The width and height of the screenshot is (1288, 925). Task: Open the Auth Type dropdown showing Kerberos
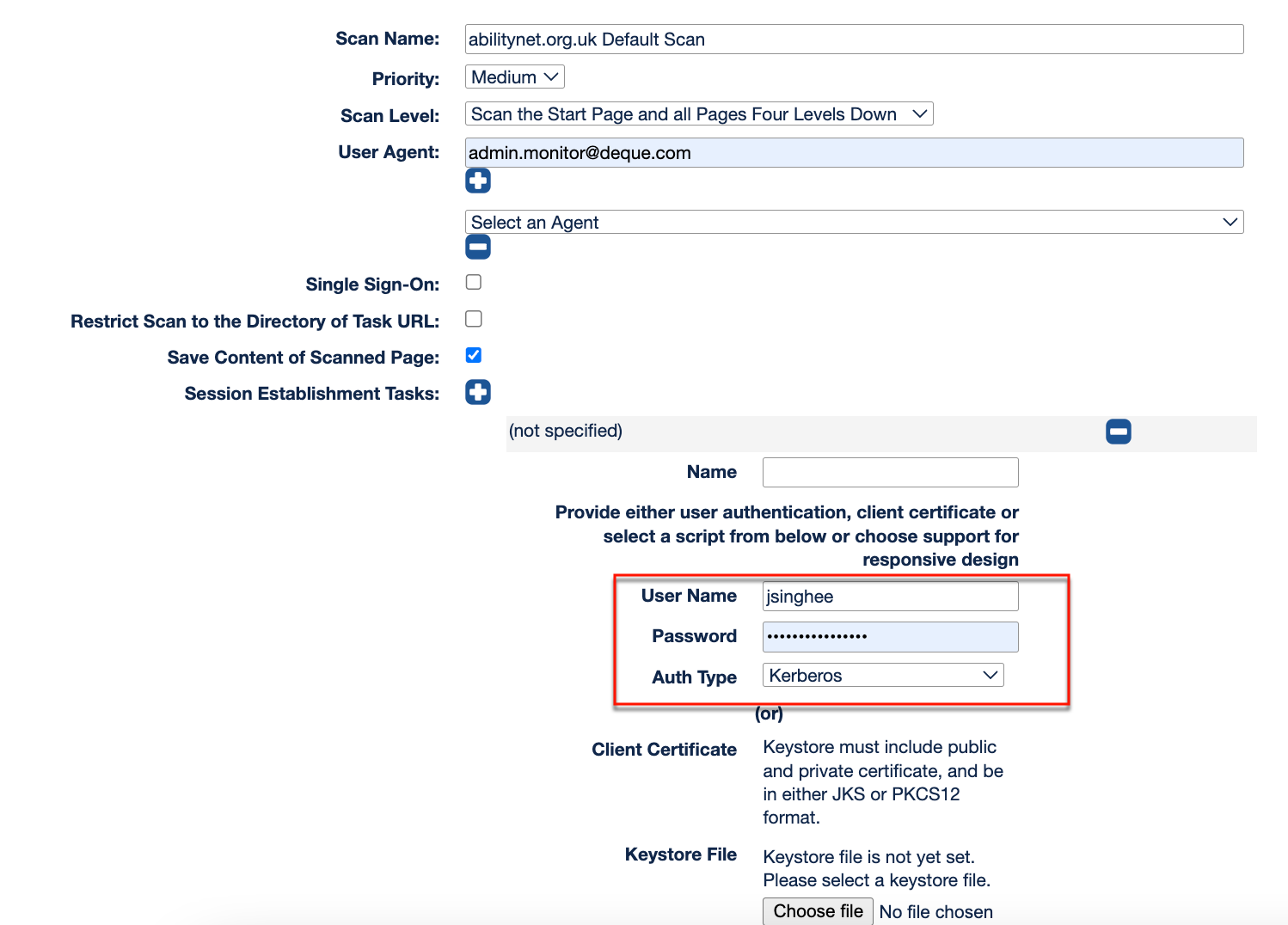coord(882,676)
